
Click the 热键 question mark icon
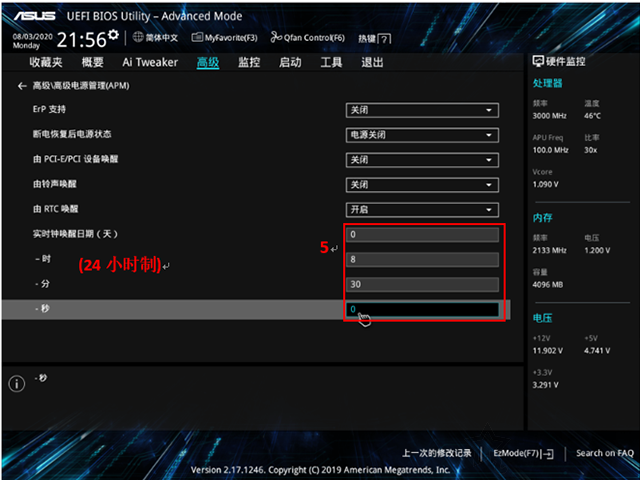tap(384, 39)
